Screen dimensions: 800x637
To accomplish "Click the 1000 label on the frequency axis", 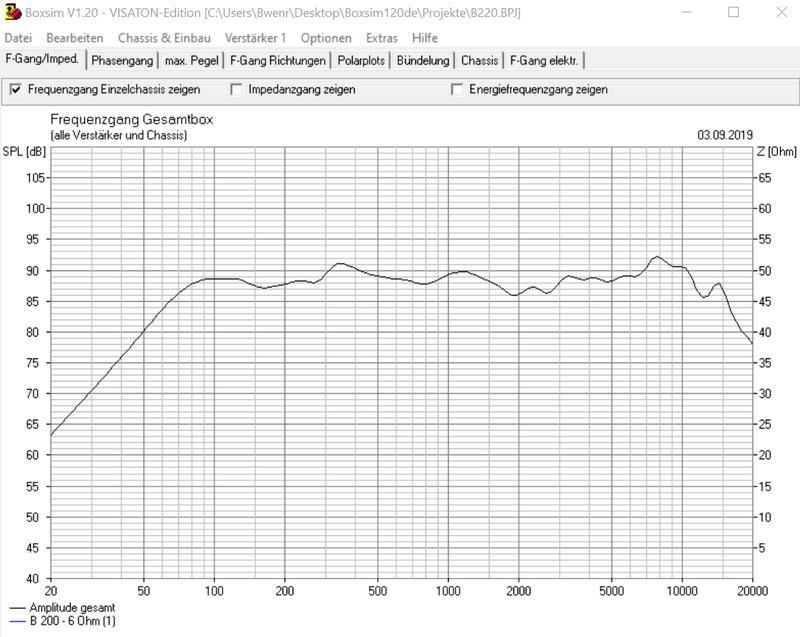I will click(448, 591).
